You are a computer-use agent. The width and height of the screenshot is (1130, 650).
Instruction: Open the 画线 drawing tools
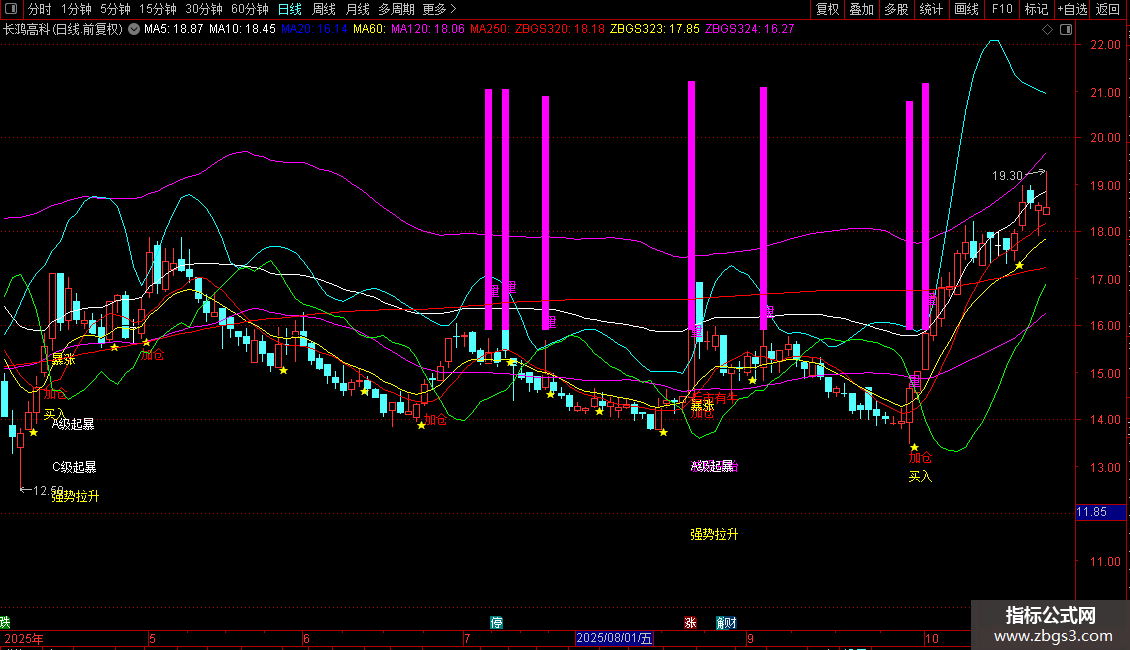coord(966,10)
